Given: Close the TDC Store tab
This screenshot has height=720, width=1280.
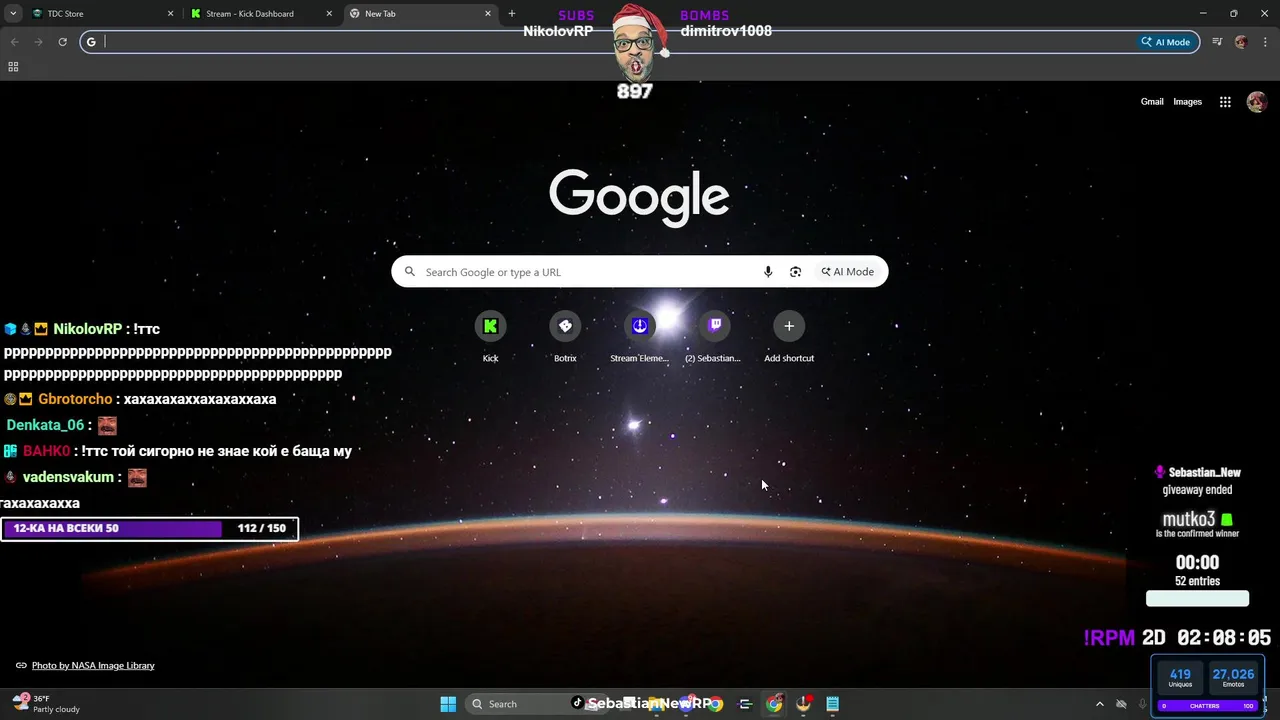Looking at the screenshot, I should point(170,14).
